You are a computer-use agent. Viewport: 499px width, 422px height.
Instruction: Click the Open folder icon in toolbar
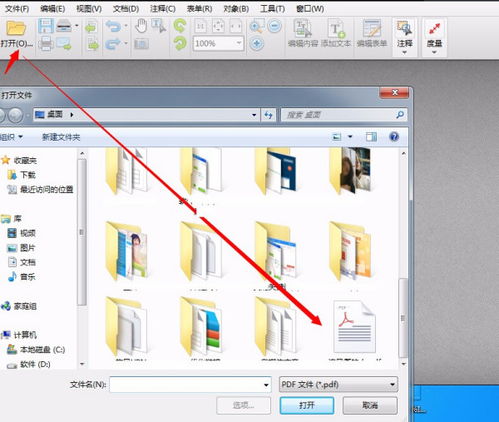coord(16,28)
